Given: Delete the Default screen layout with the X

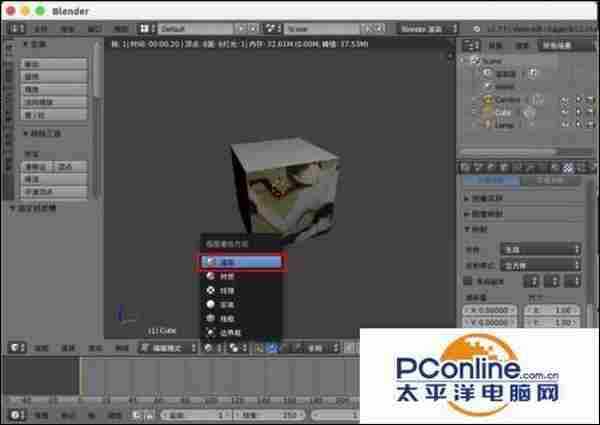Looking at the screenshot, I should 254,29.
